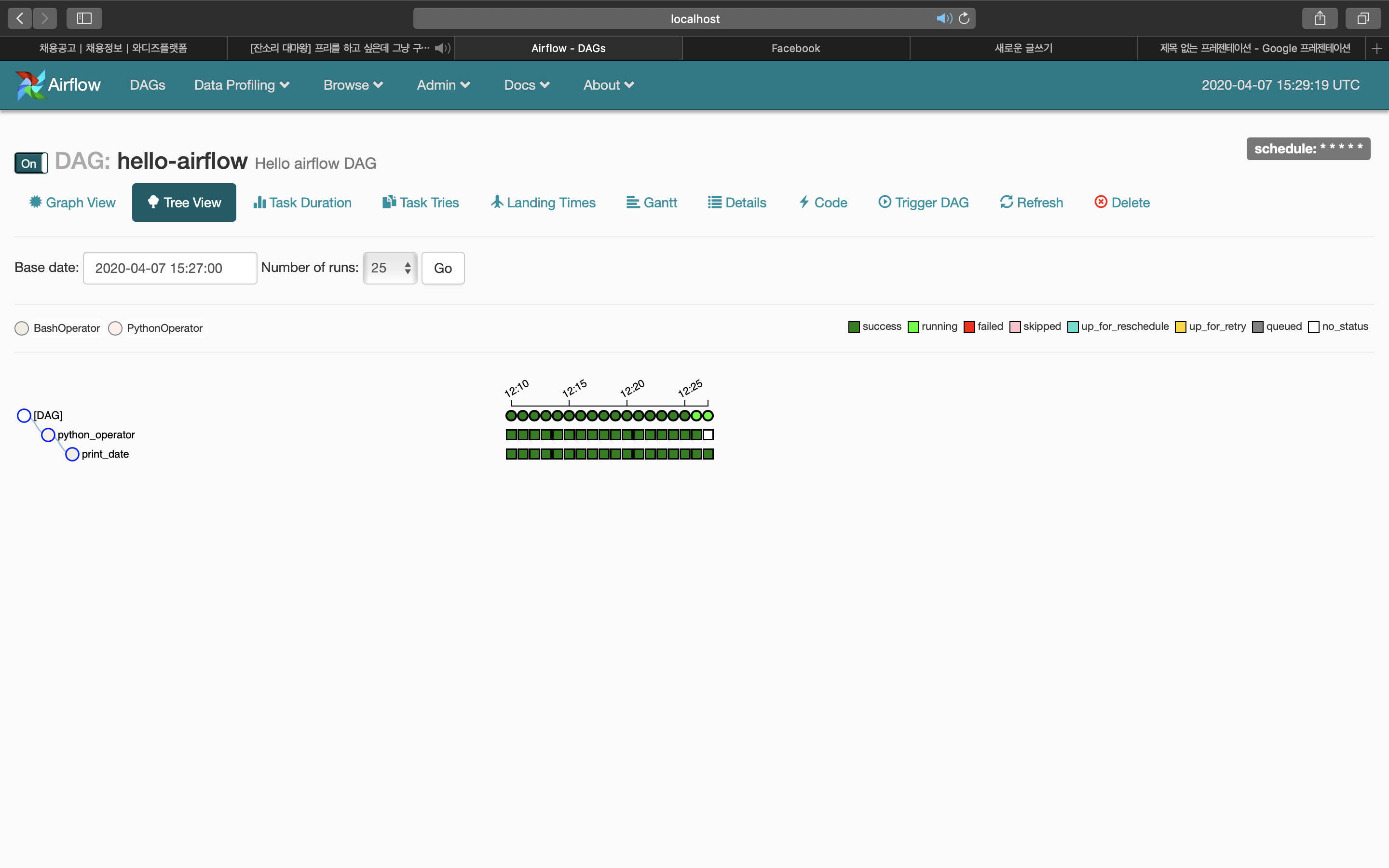Screen dimensions: 1389x868
Task: Click the PythonOperator legend circle
Action: point(115,328)
